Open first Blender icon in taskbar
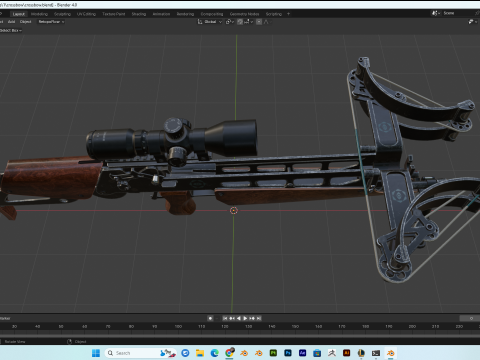The image size is (480, 360). pyautogui.click(x=244, y=353)
